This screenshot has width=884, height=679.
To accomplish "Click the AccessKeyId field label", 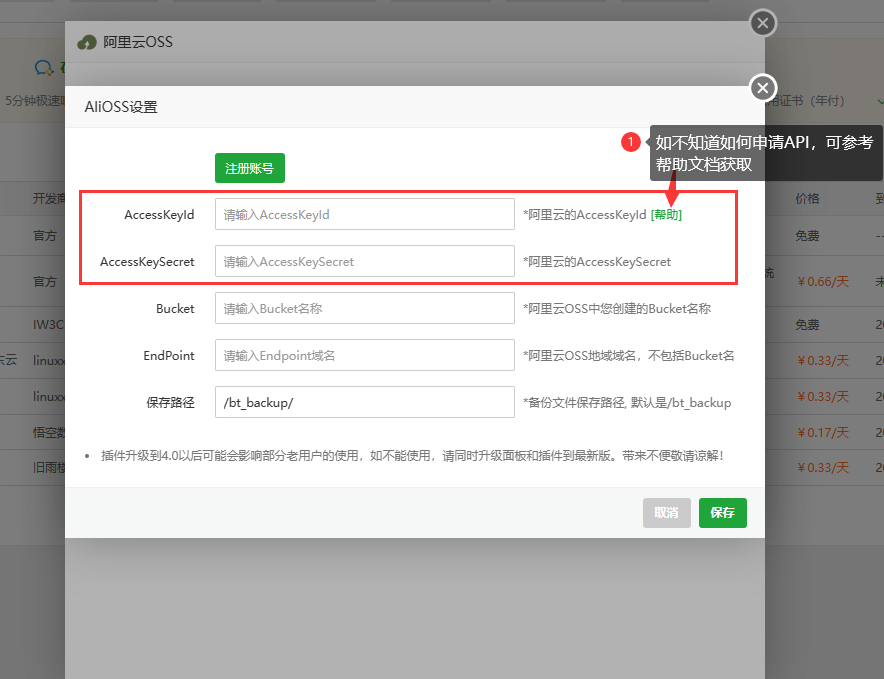I will [x=160, y=215].
